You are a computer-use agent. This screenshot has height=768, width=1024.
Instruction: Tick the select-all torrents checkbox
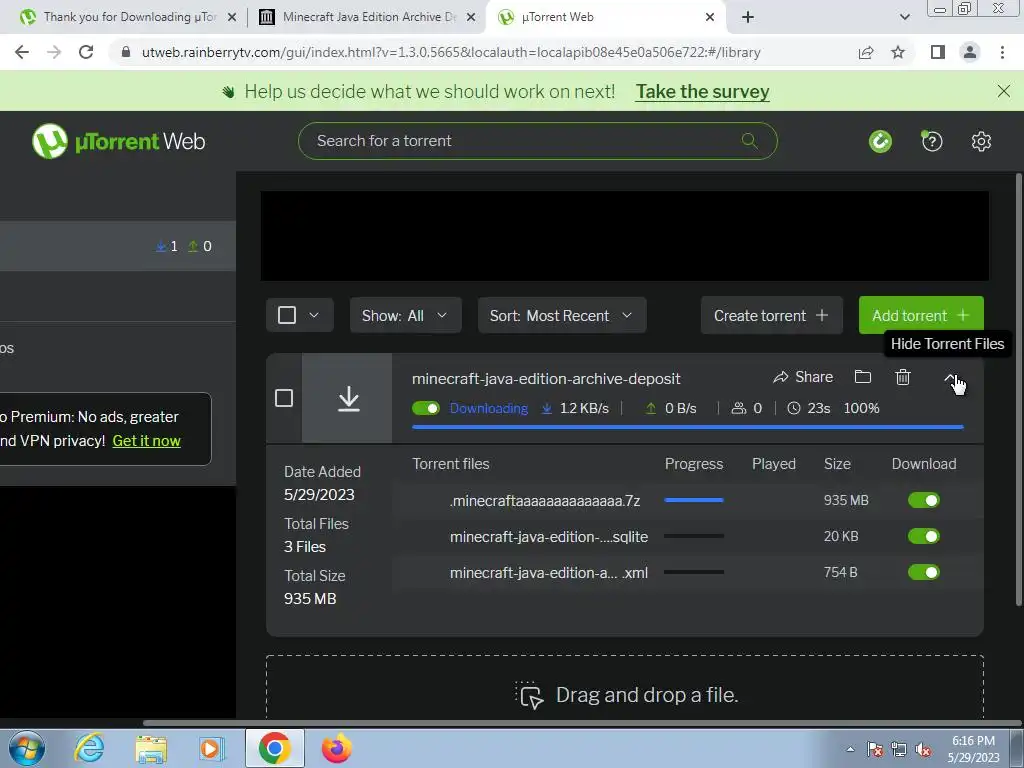(x=287, y=315)
